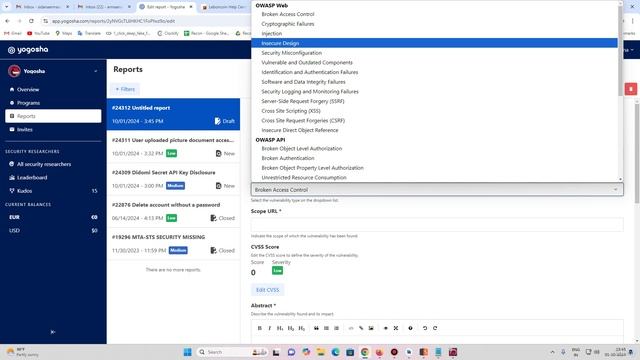Choose Security Logging and Monitoring Failures
This screenshot has height=360, width=640.
coord(434,91)
